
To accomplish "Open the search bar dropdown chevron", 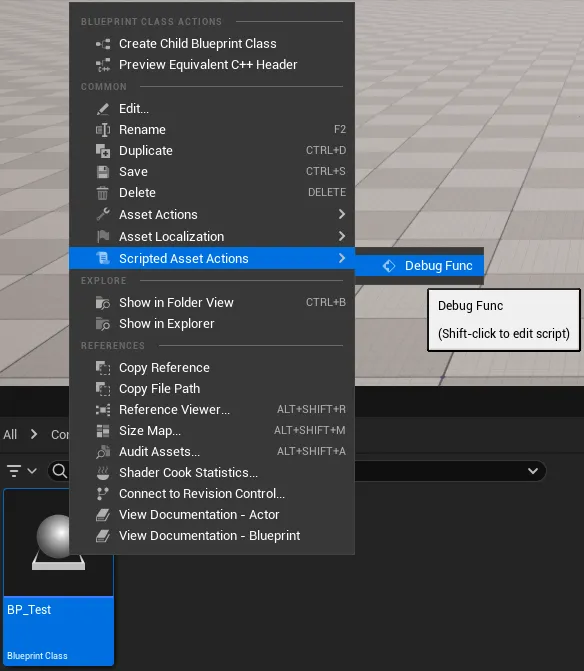I will [533, 471].
